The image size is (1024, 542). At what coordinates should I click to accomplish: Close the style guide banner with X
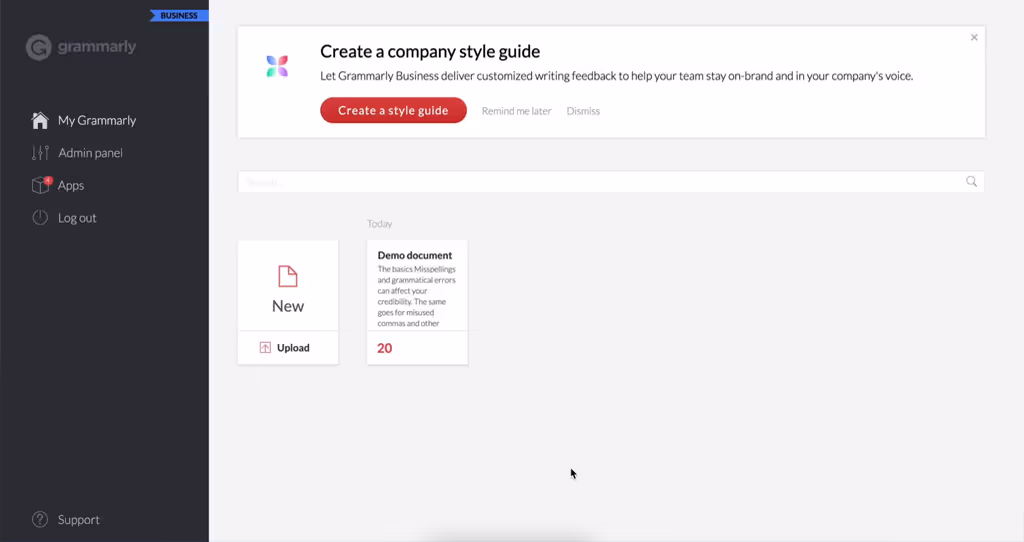[x=974, y=37]
